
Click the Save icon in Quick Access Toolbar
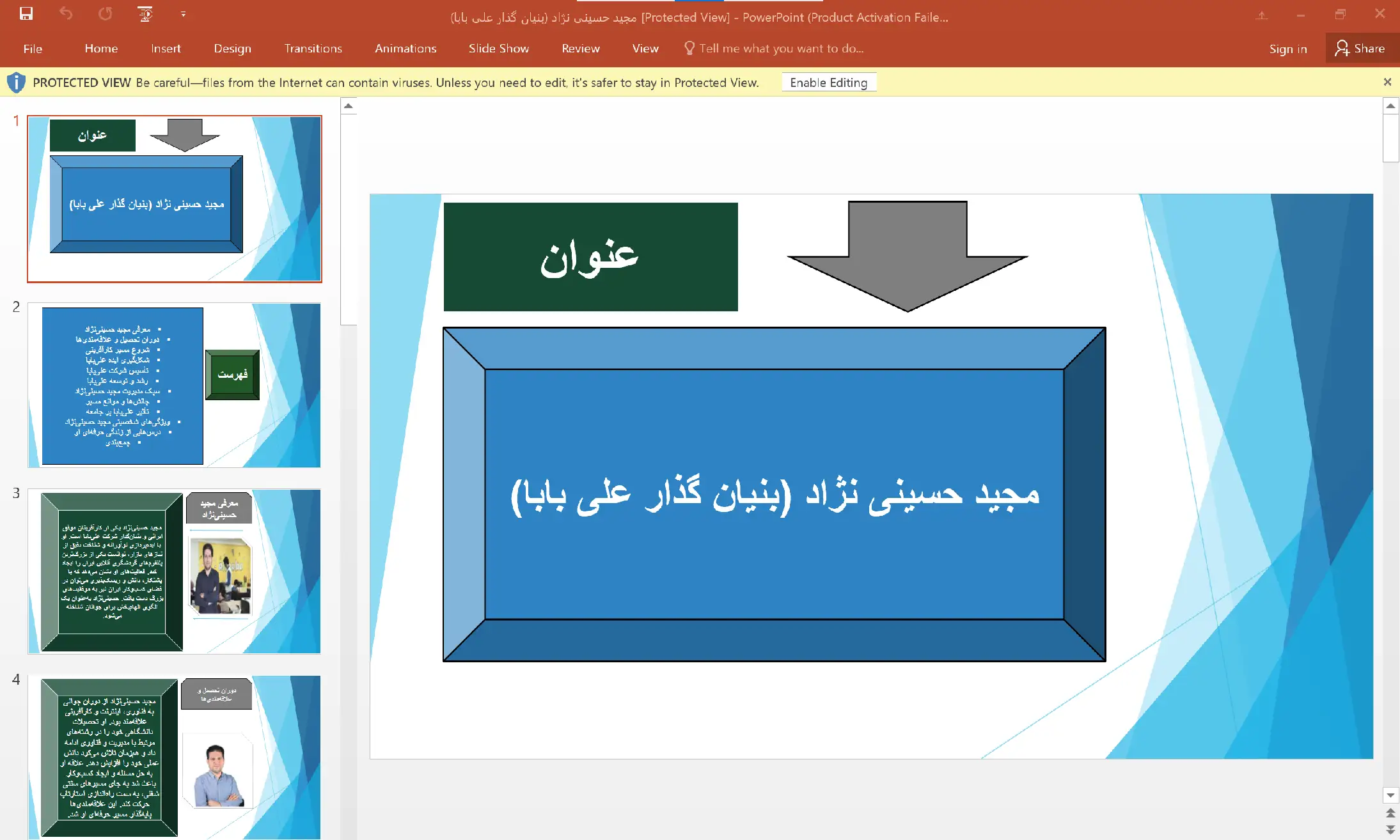[26, 14]
